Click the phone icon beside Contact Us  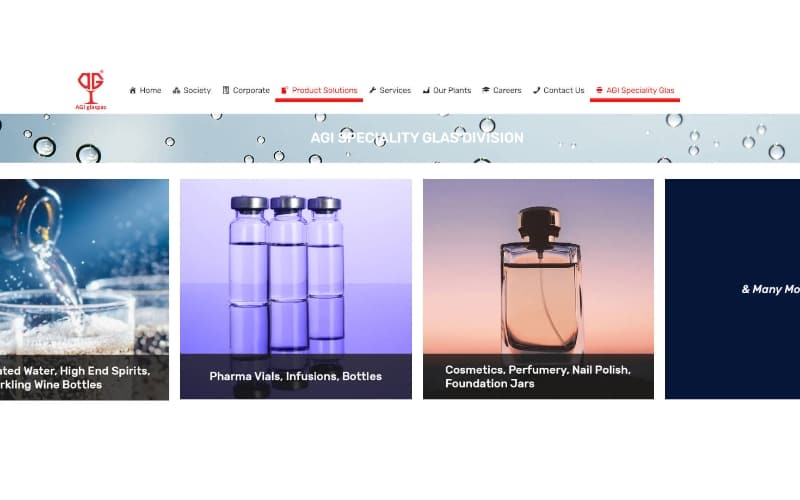coord(536,90)
